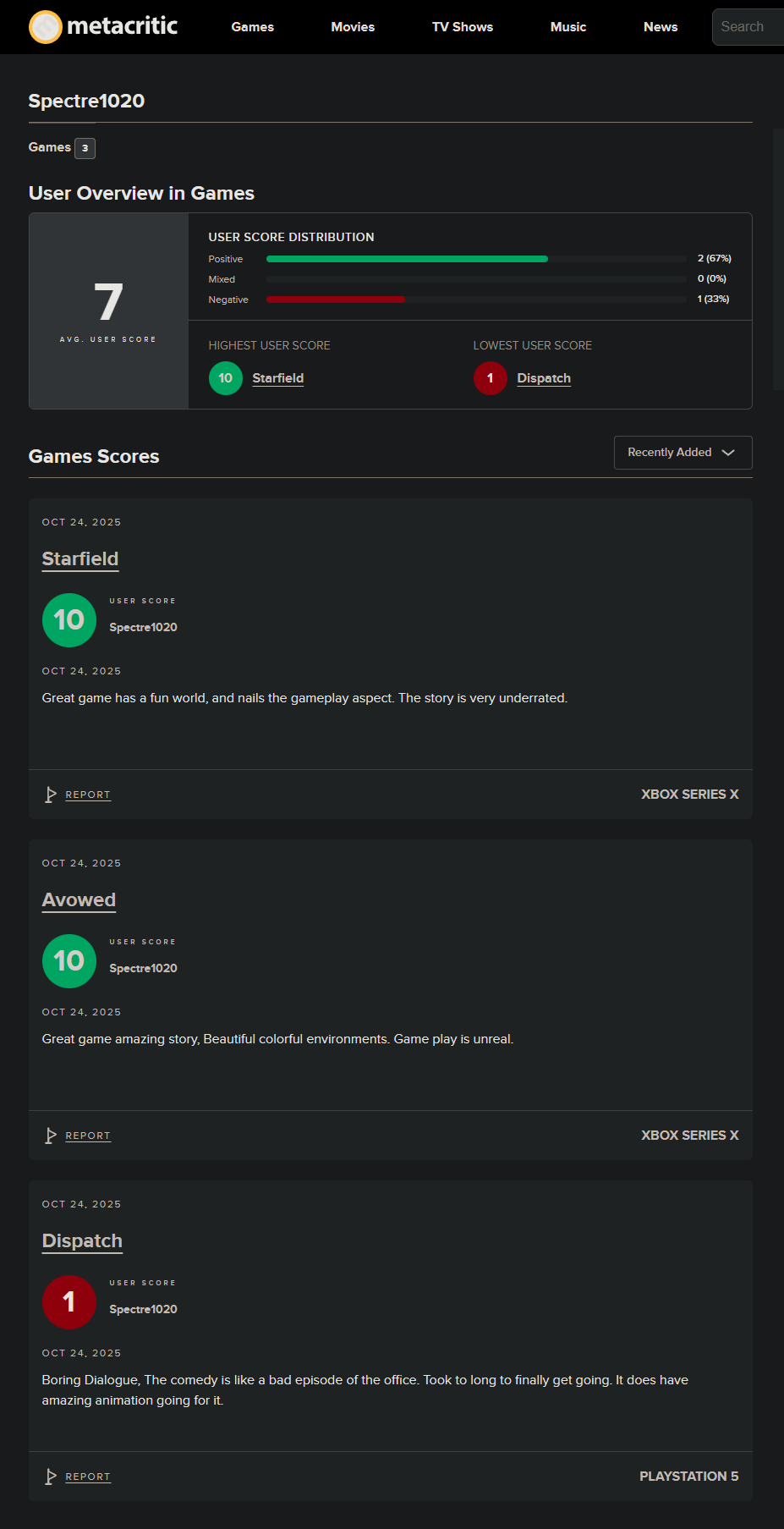The height and width of the screenshot is (1529, 784).
Task: Open the Avowed game title link
Action: 79,899
